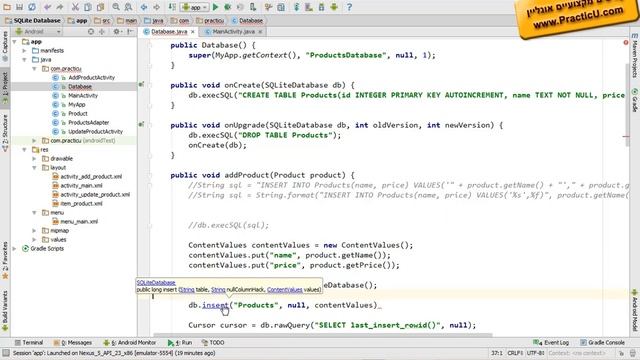Click the Copy toolbar icon

pos(88,7)
